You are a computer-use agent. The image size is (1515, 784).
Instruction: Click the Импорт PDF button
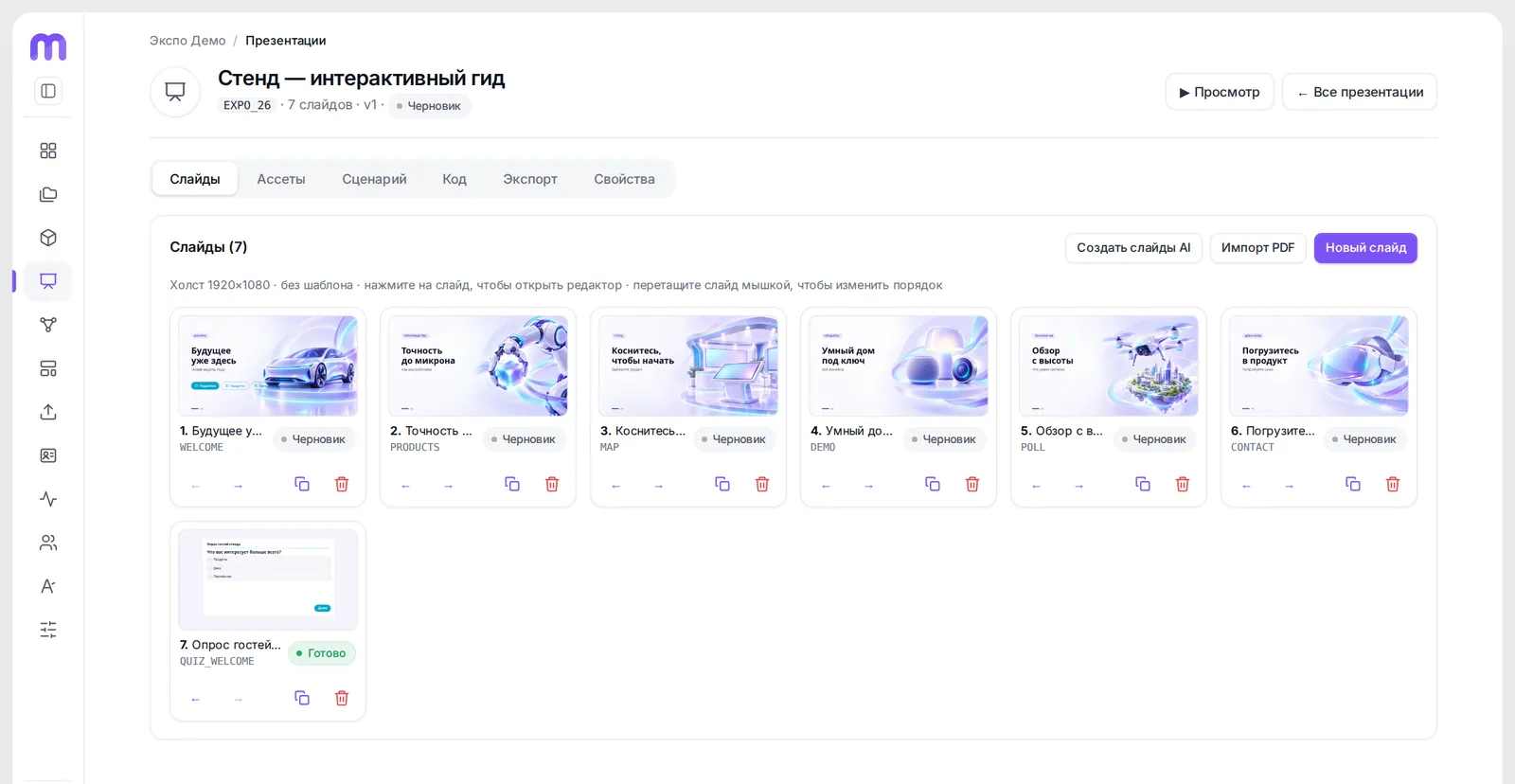tap(1257, 248)
